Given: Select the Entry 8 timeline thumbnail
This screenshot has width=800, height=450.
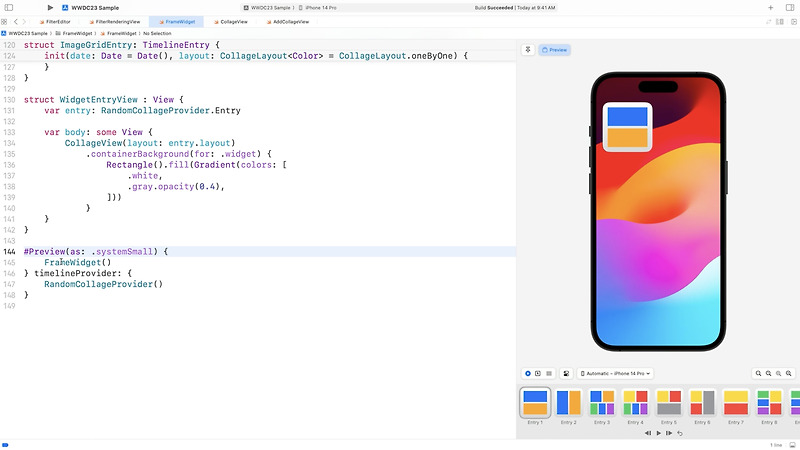Looking at the screenshot, I should [x=769, y=403].
